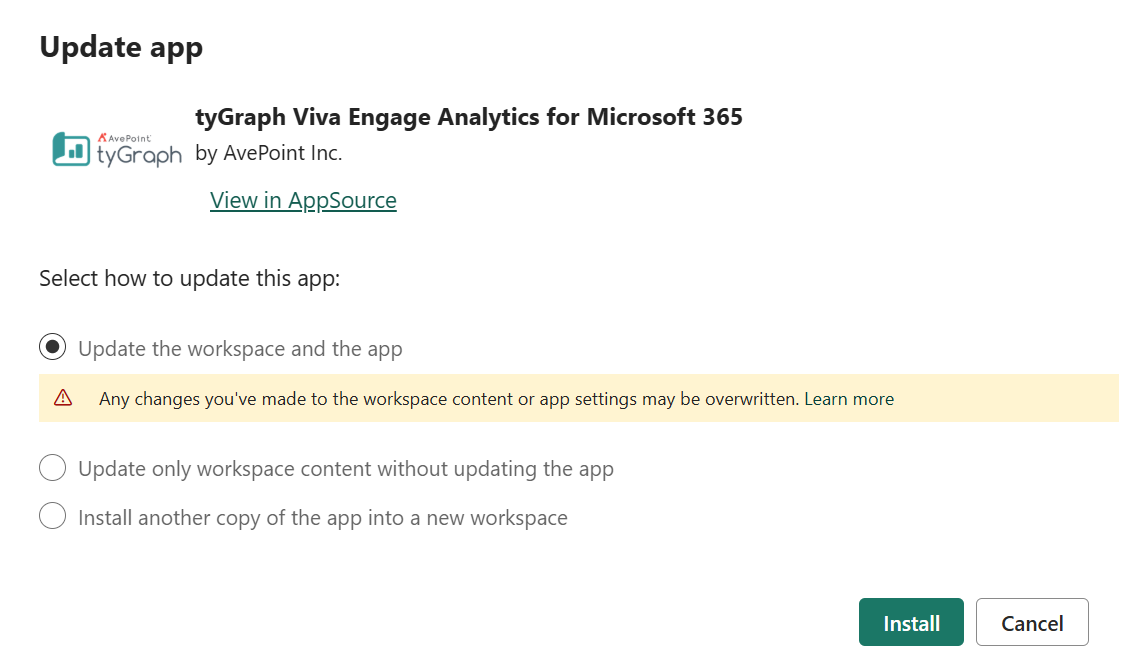Click the green Install button
This screenshot has height=668, width=1123.
pyautogui.click(x=911, y=622)
